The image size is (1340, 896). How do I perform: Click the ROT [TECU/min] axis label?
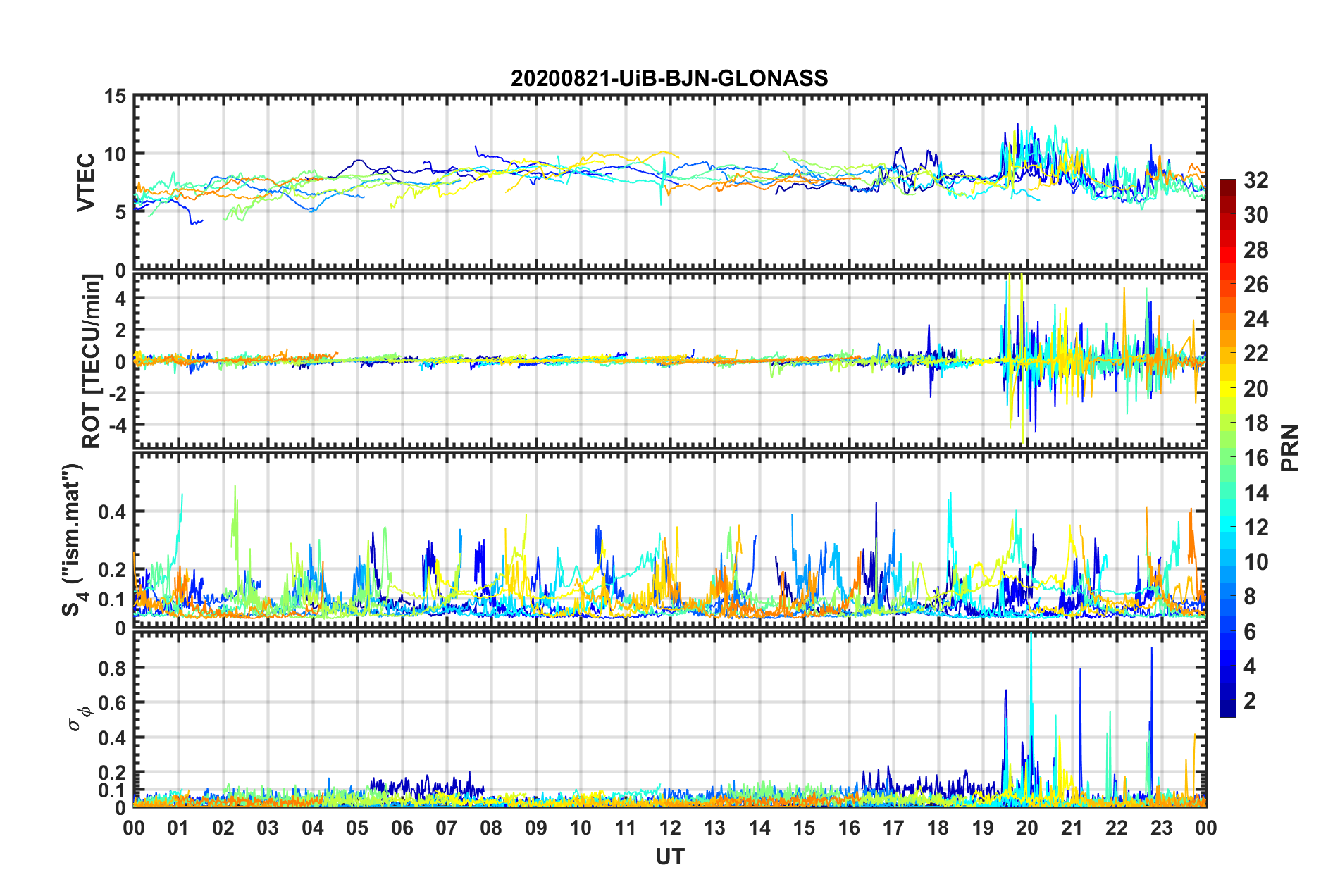click(x=92, y=361)
